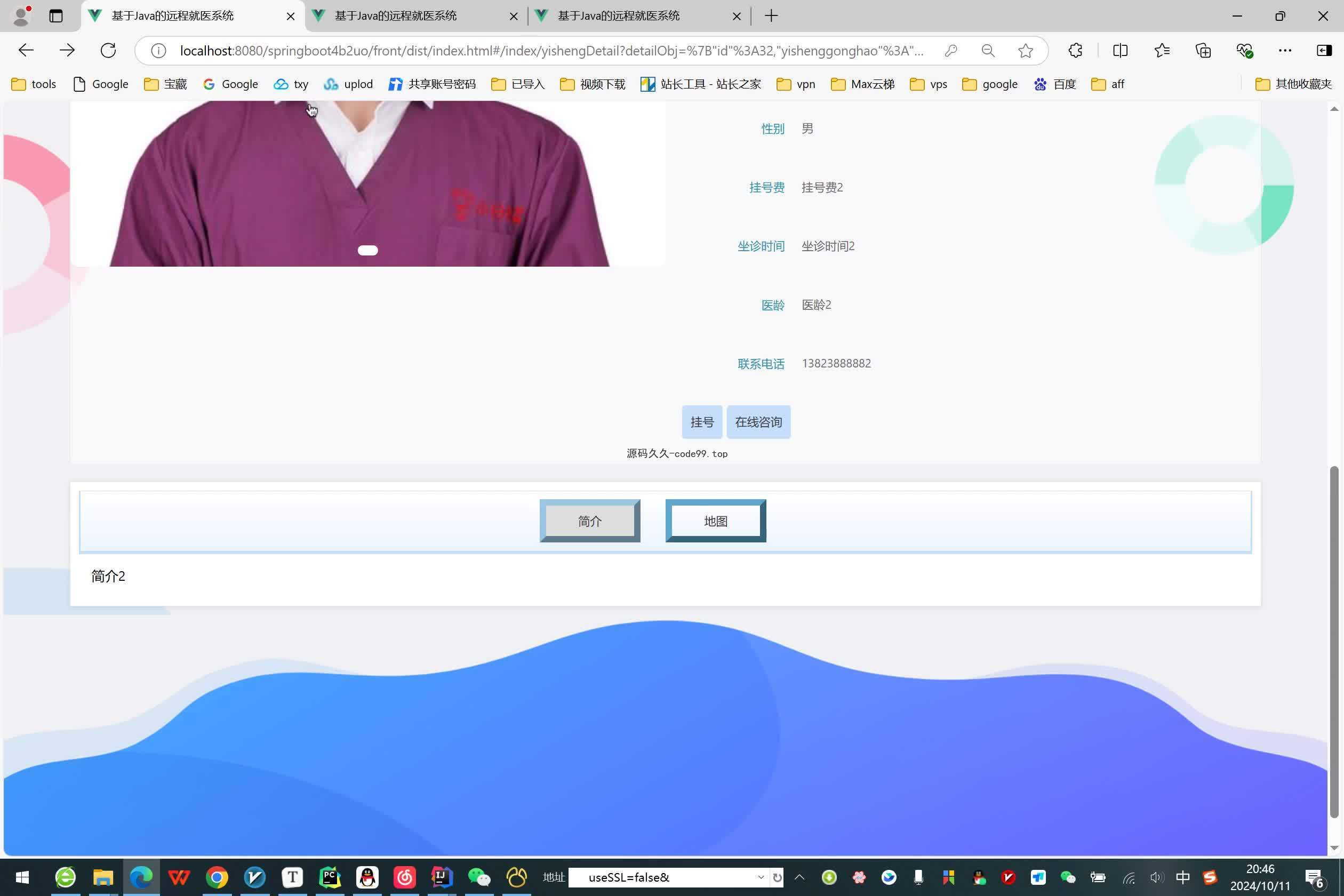Open PyCharm from the taskbar

pyautogui.click(x=330, y=877)
